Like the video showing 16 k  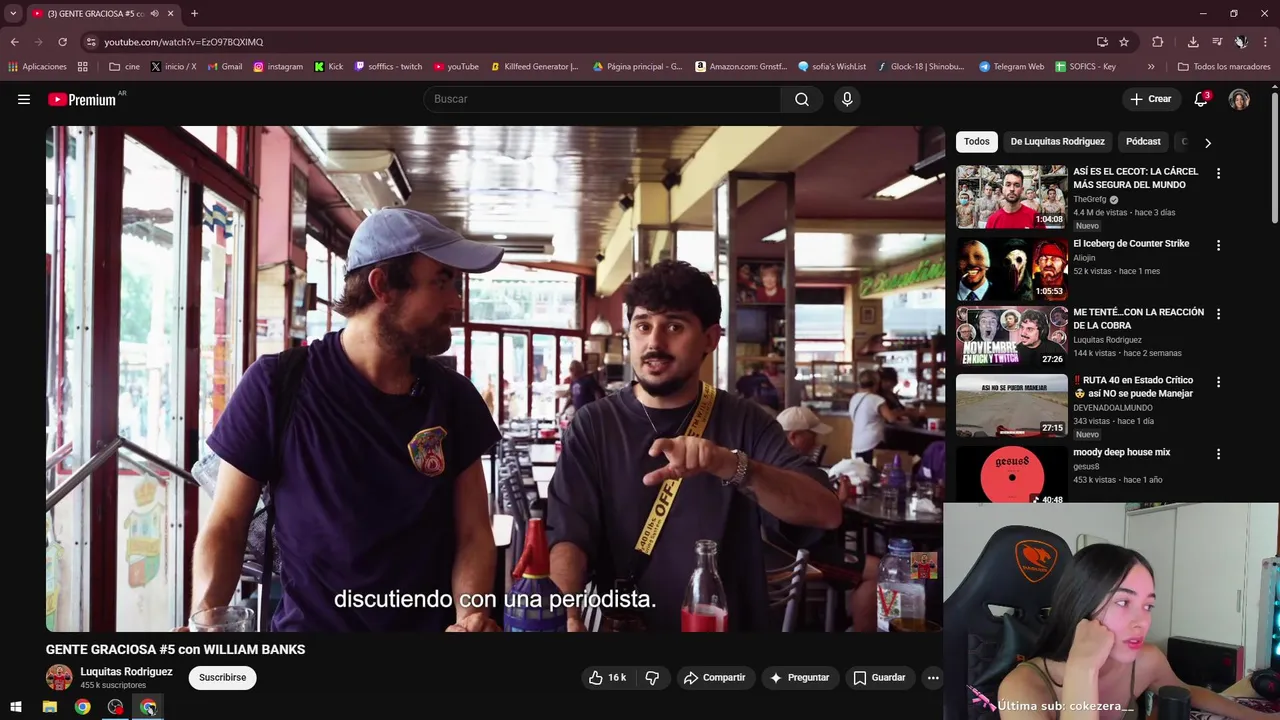click(x=607, y=678)
